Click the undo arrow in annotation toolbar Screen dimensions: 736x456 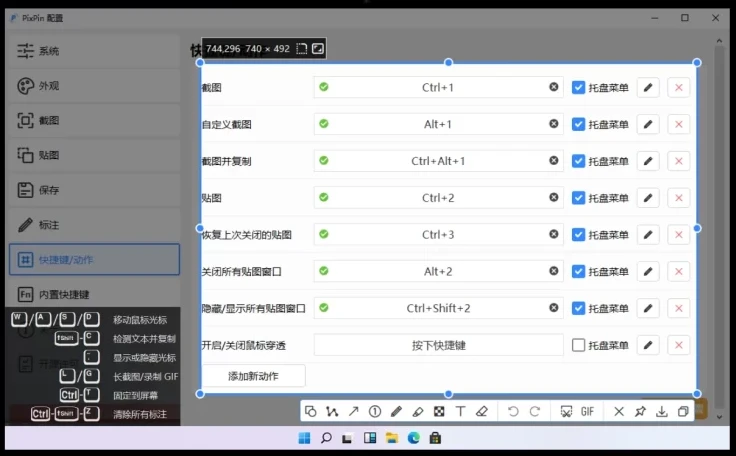click(x=513, y=412)
